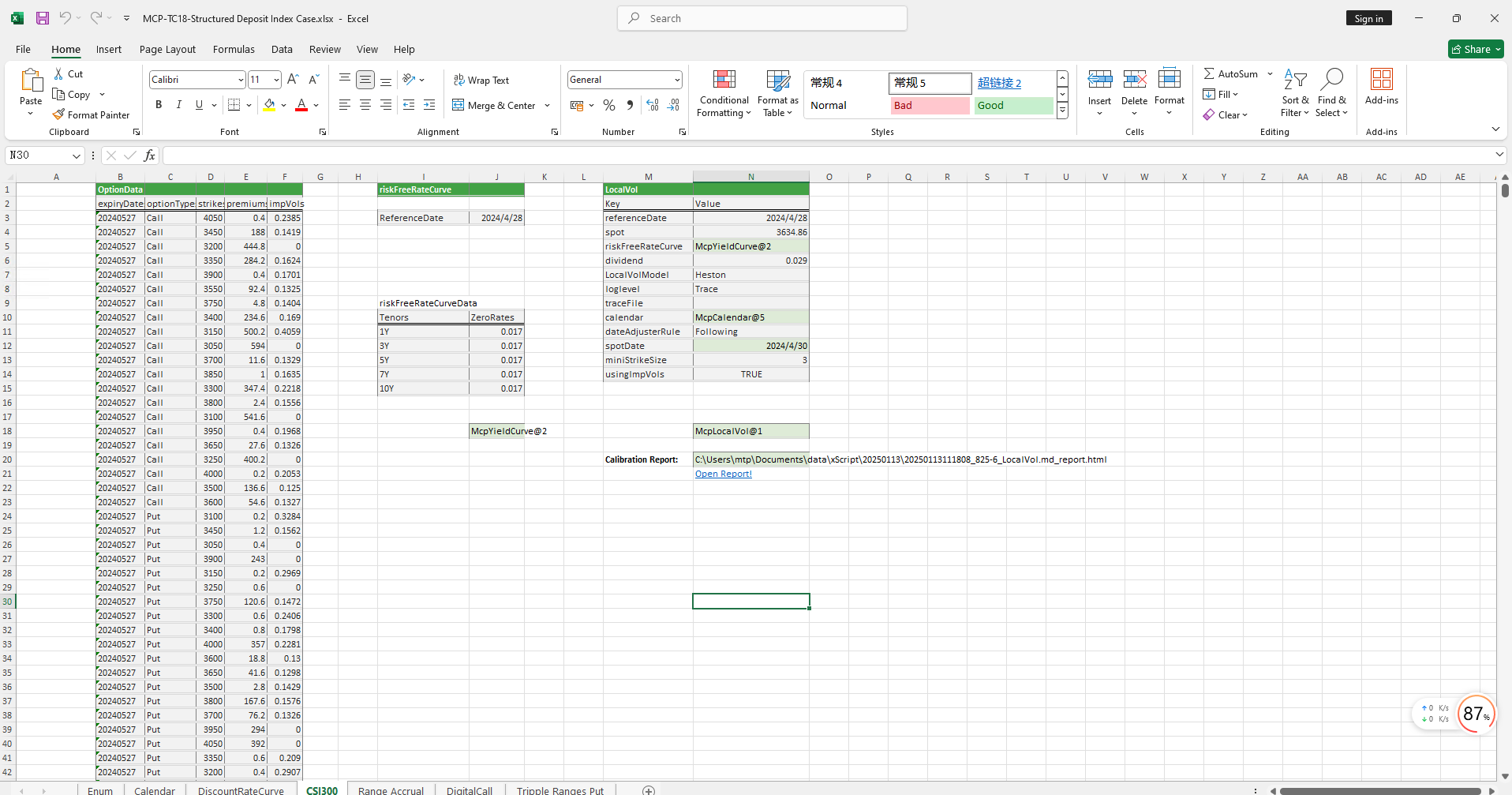Open Sort & Filter
This screenshot has height=795, width=1512.
(1295, 93)
